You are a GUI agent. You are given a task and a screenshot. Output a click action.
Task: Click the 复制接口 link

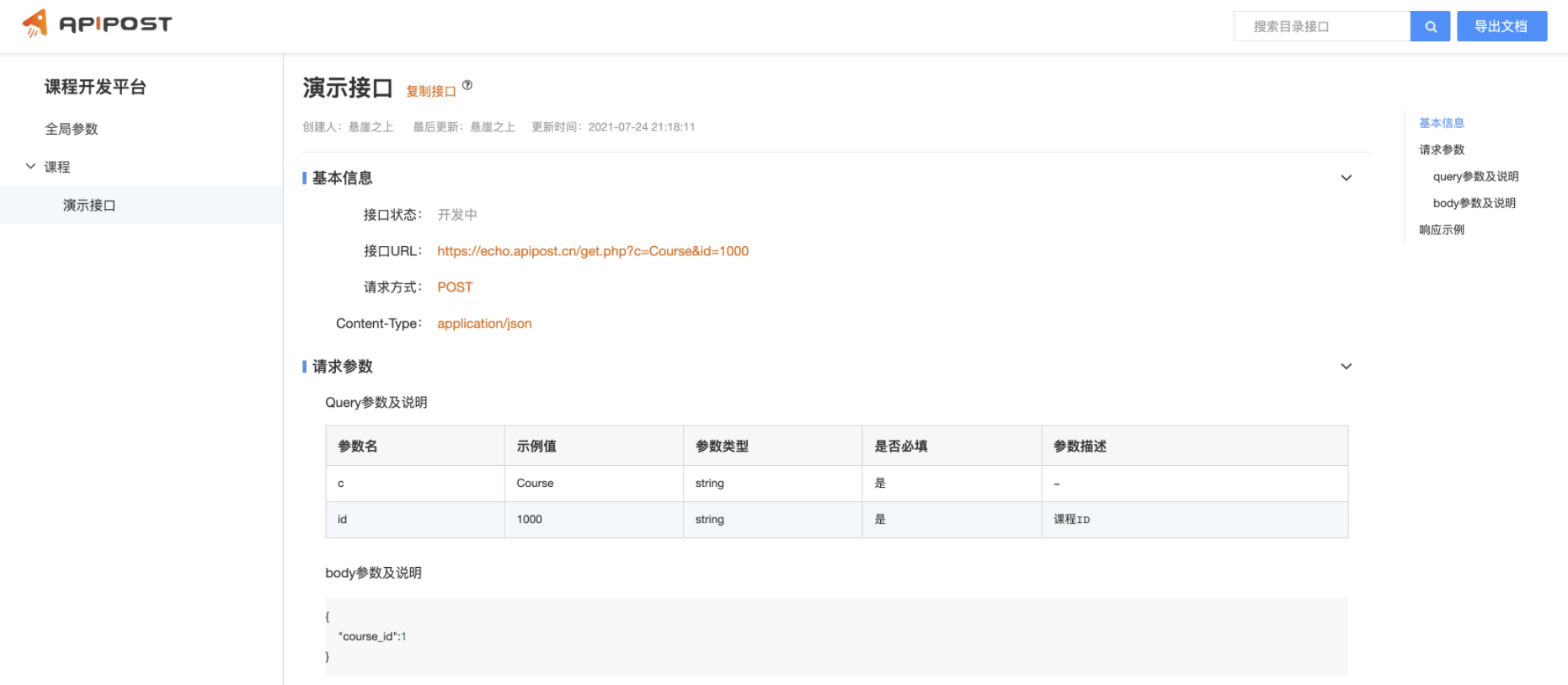431,91
